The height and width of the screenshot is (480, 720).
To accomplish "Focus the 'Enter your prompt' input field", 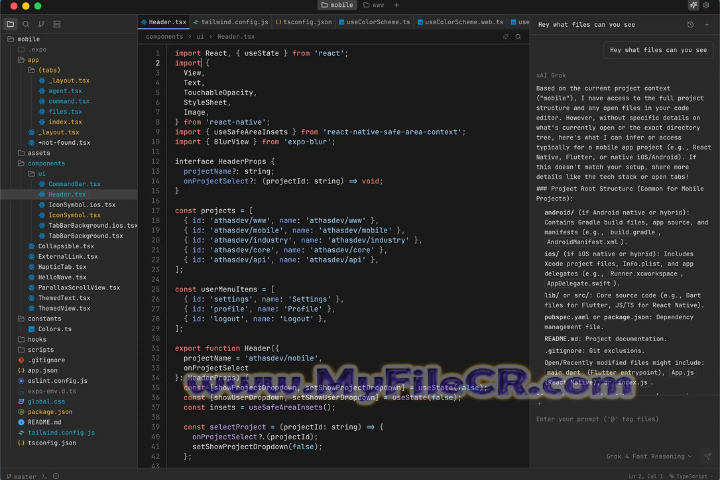I will [x=624, y=419].
